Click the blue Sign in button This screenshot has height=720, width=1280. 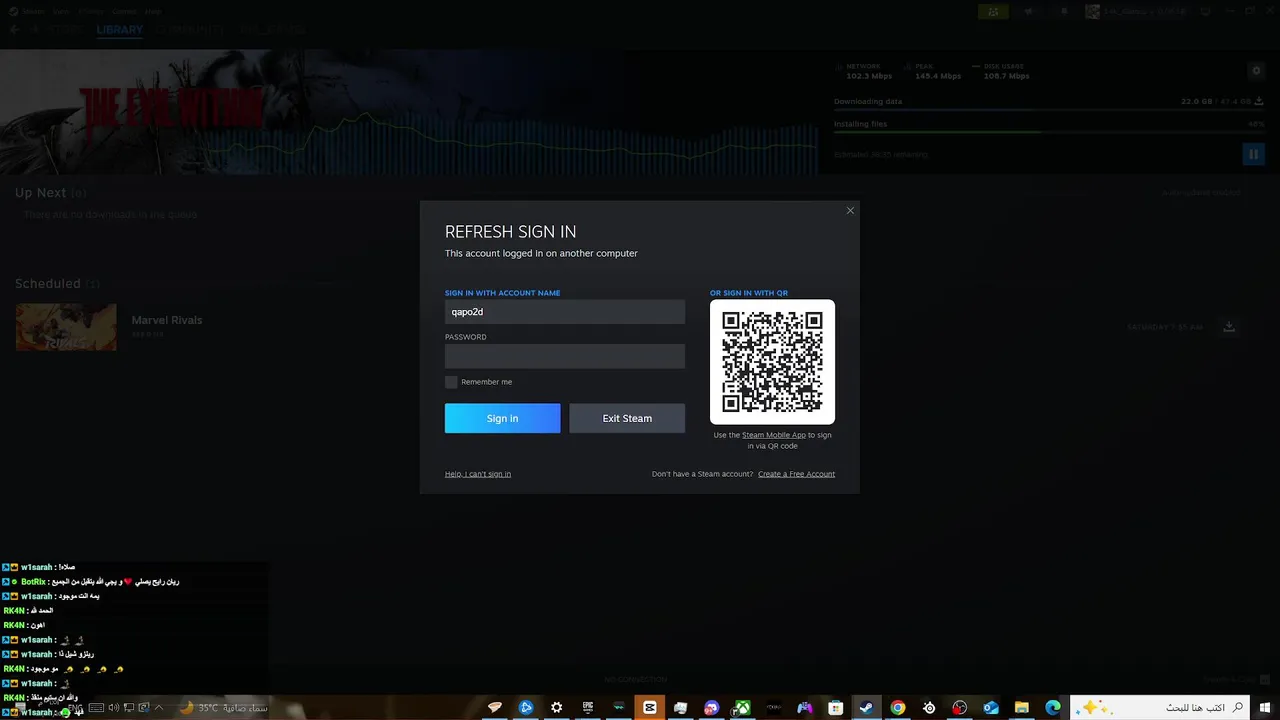[x=502, y=418]
